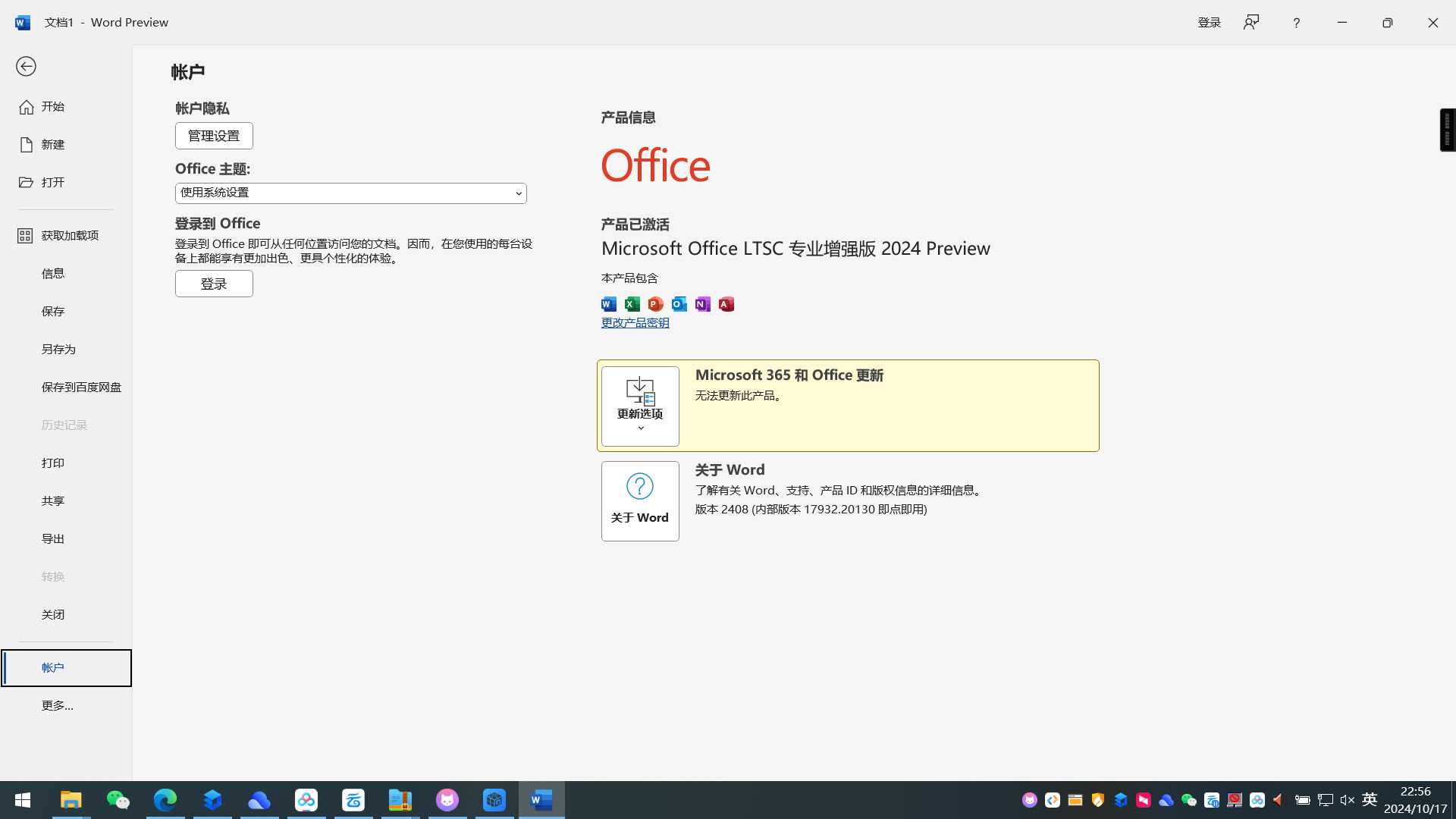The image size is (1456, 819).
Task: Open the Office 主题 dropdown
Action: (x=350, y=193)
